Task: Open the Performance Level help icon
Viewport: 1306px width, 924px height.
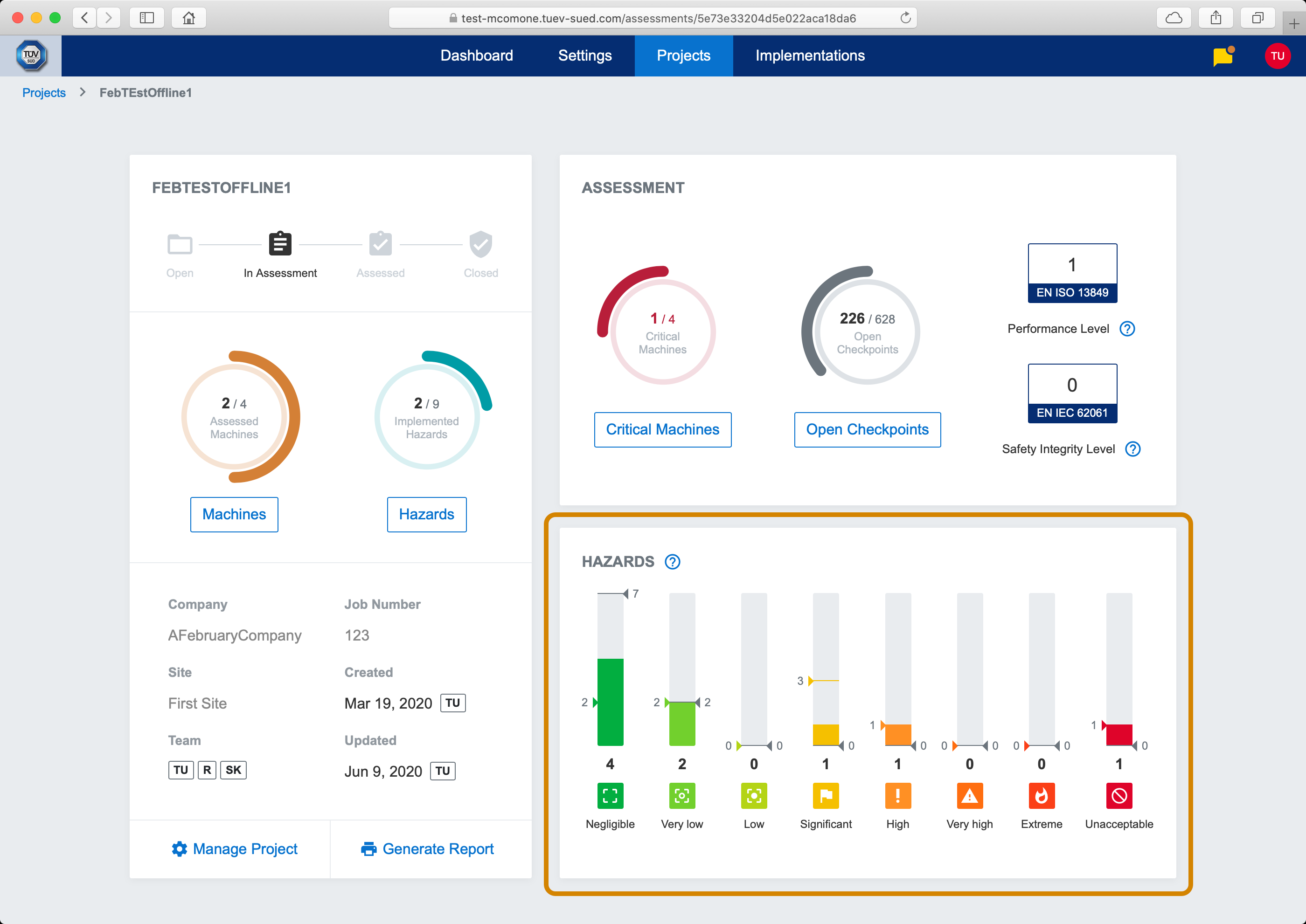Action: [1127, 329]
